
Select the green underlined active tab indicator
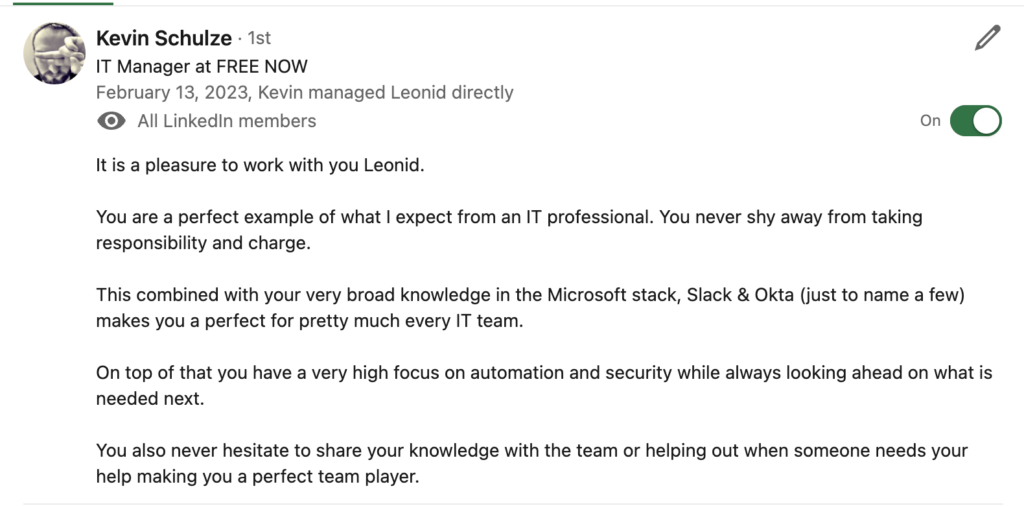click(x=63, y=3)
